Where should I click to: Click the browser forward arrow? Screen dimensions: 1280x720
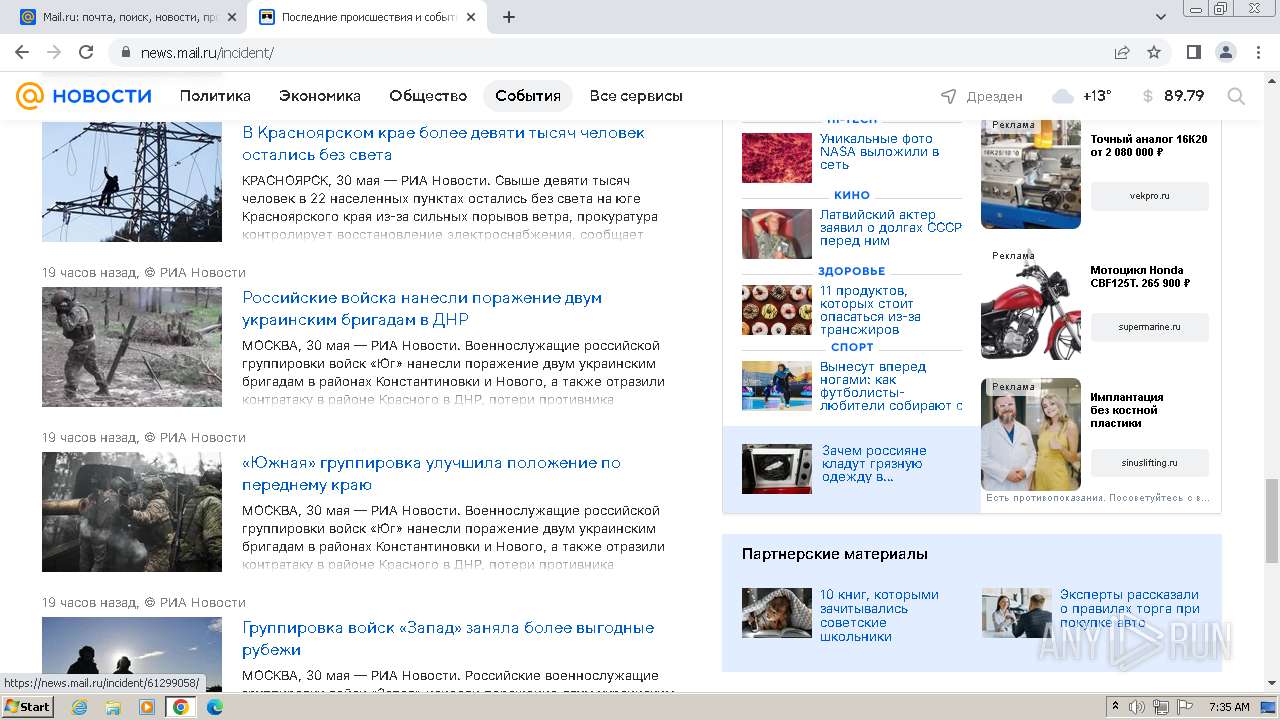click(54, 52)
